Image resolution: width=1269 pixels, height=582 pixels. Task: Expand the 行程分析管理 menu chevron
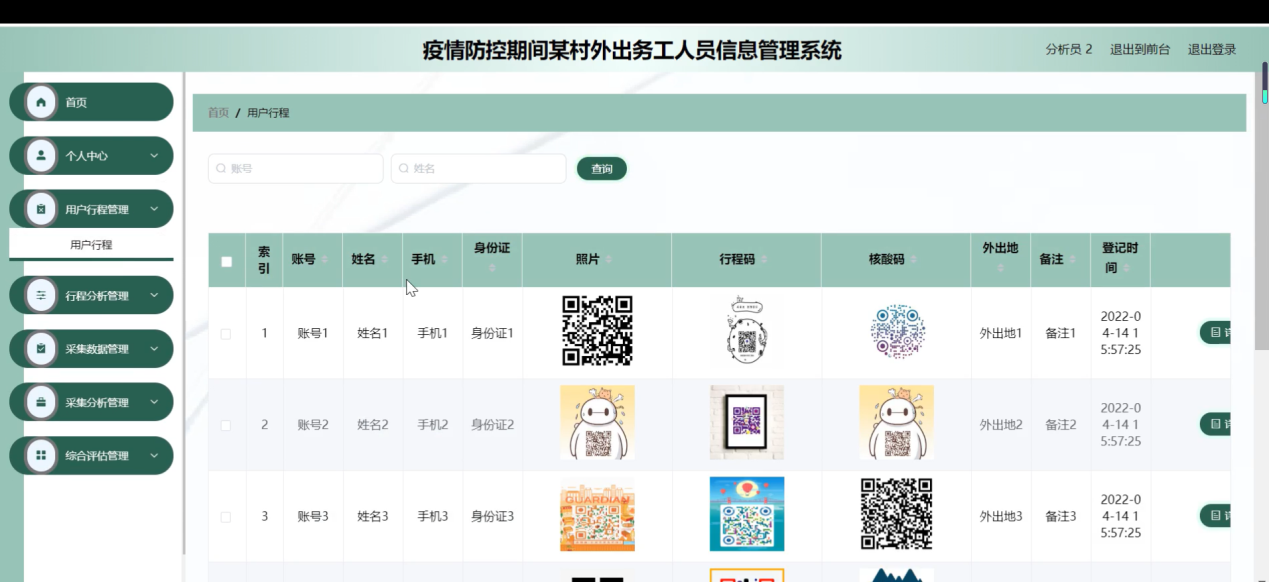[x=154, y=295]
